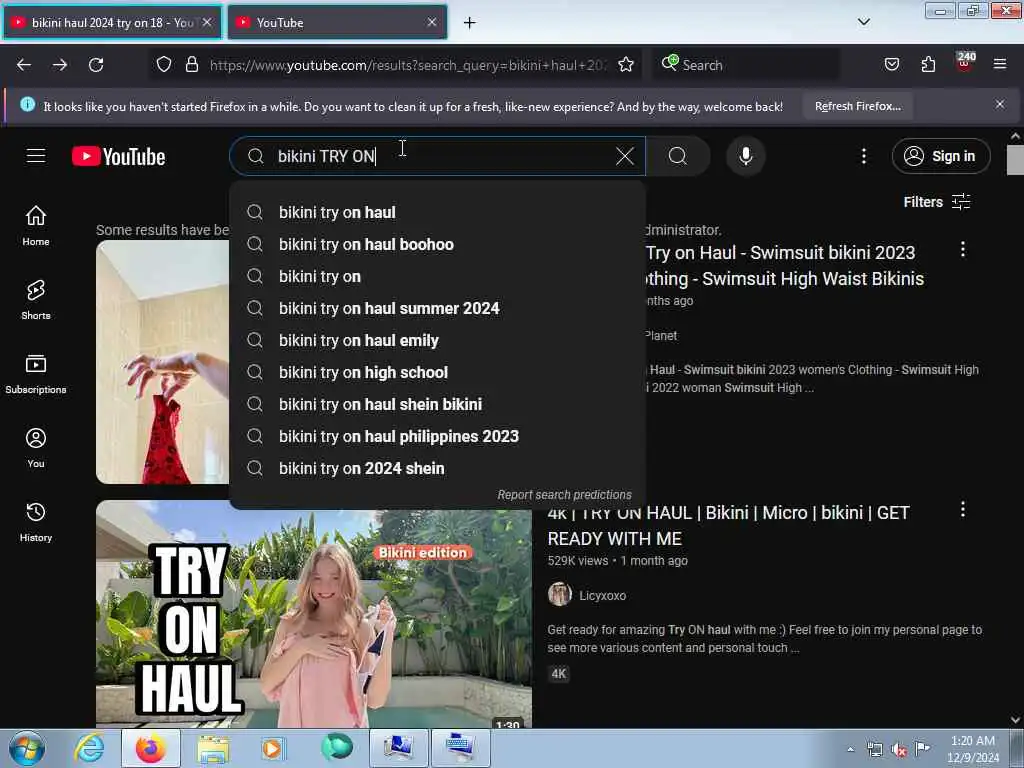Select suggestion 'bikini try on haul philippines 2023'

point(438,436)
